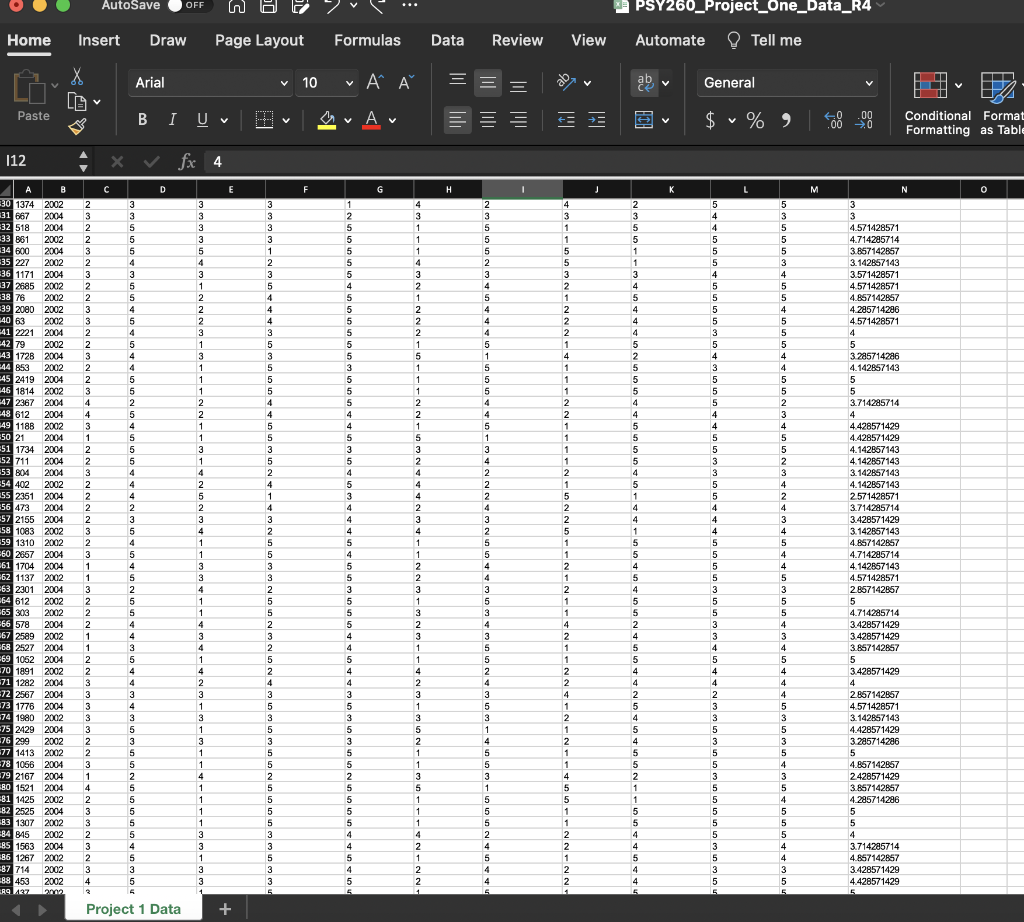
Task: Click the Copy icon
Action: pos(77,102)
